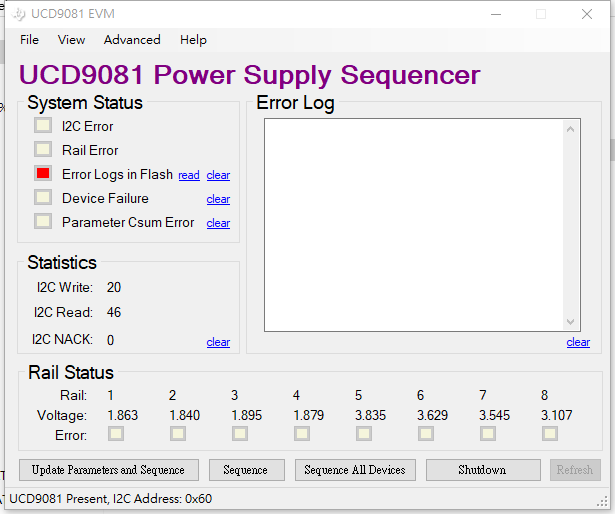
Task: Click the Error Log scroll up arrow
Action: [571, 129]
